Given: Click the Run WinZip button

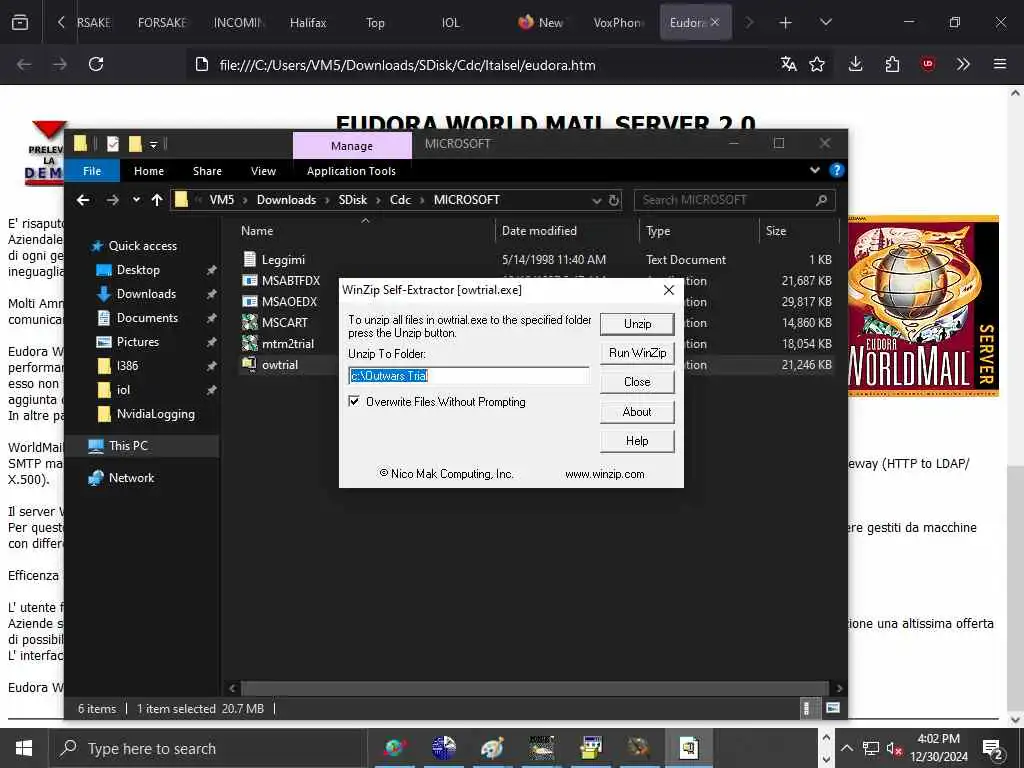Looking at the screenshot, I should point(637,353).
